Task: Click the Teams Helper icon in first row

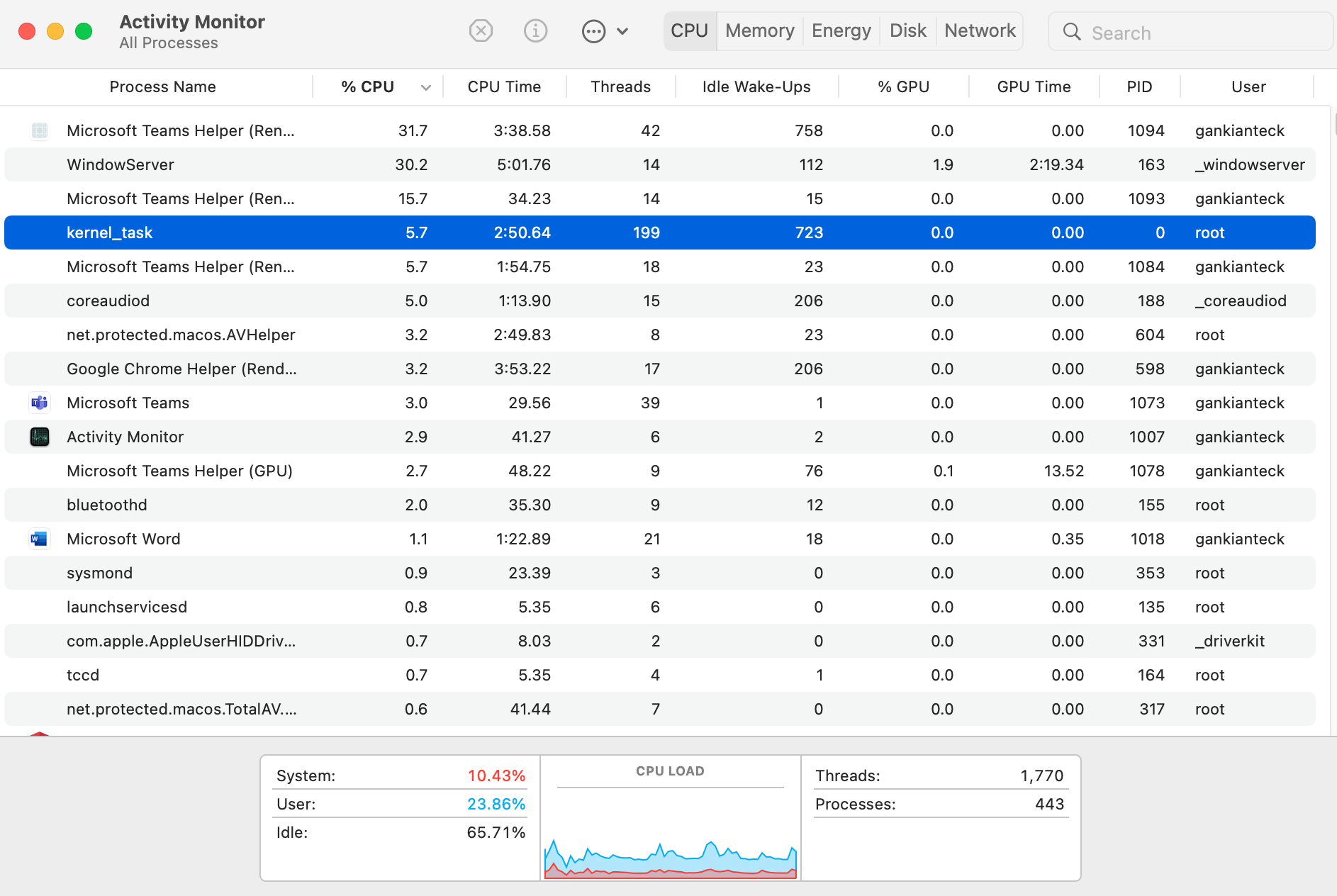Action: pos(40,130)
